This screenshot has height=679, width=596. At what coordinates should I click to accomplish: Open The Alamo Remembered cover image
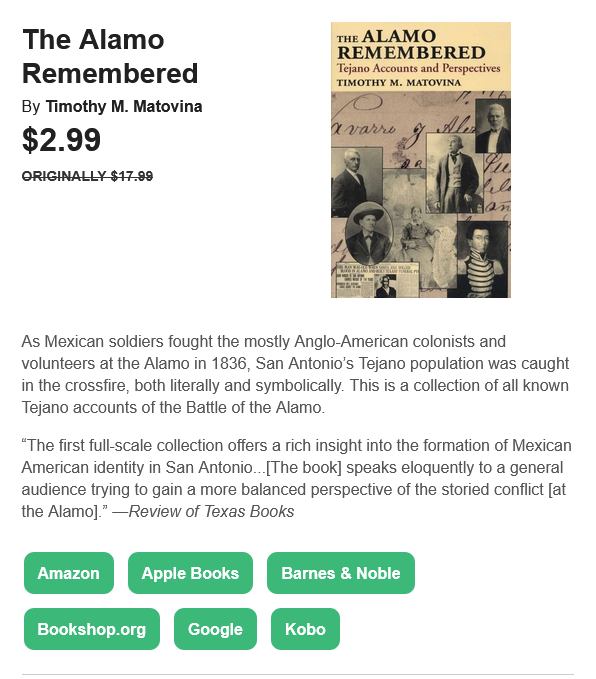421,160
